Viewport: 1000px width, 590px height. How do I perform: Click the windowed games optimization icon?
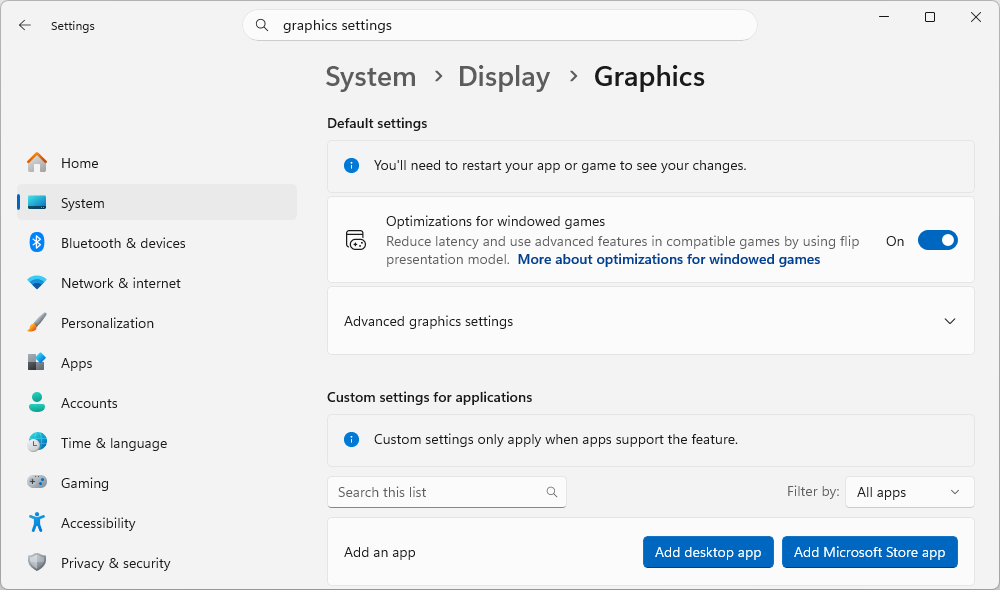[x=355, y=240]
